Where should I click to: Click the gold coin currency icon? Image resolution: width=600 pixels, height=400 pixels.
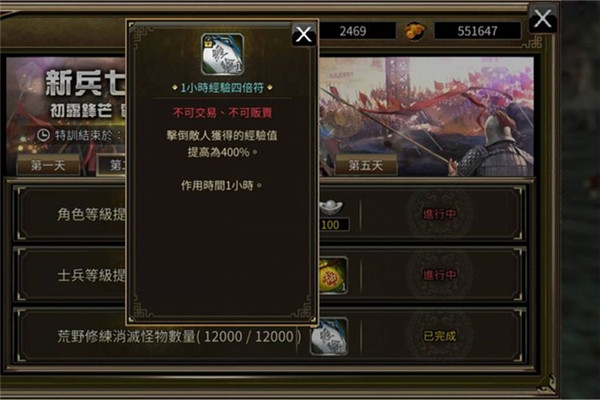tap(415, 31)
